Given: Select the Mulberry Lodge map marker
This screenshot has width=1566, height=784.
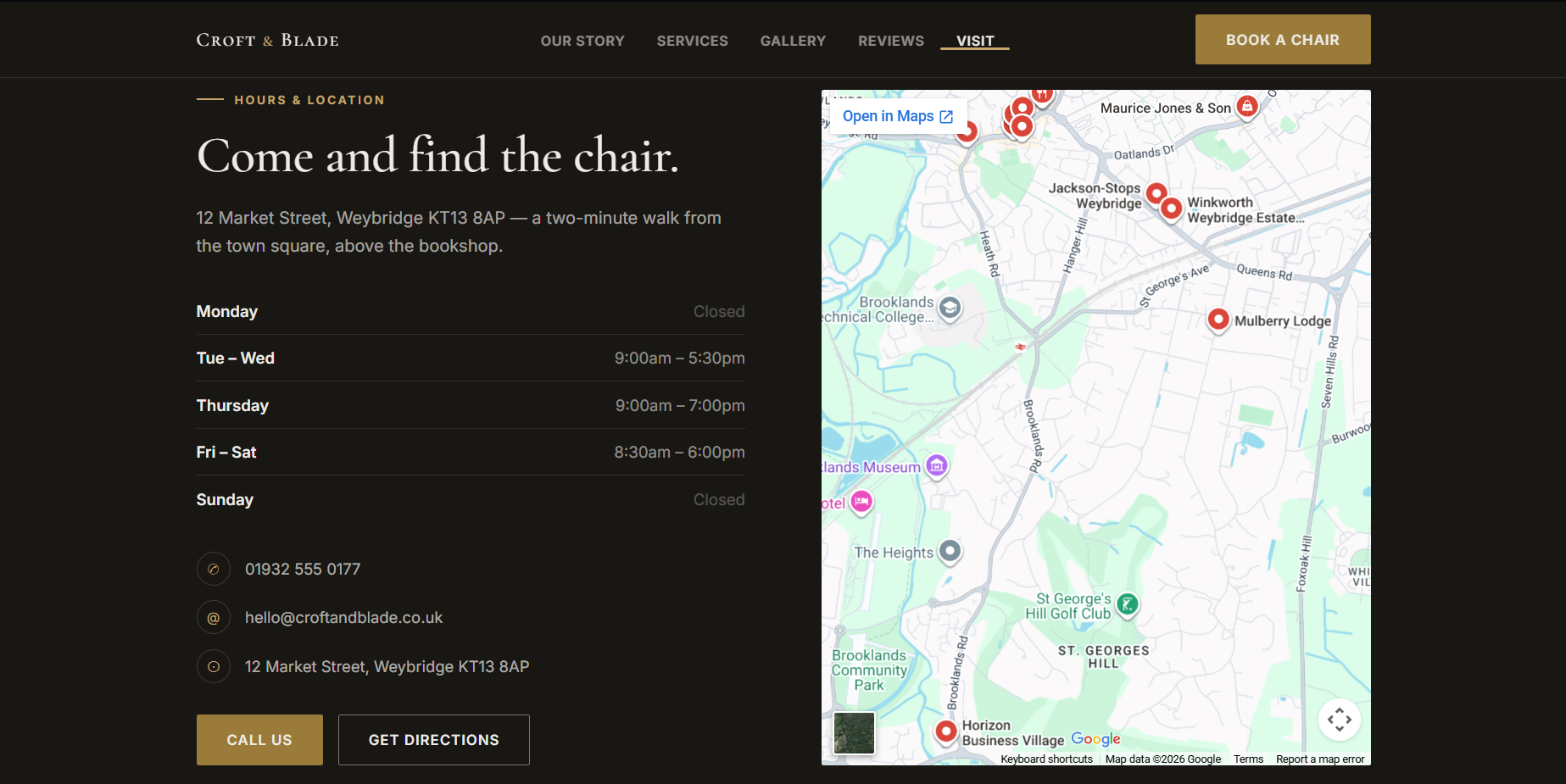Looking at the screenshot, I should point(1218,320).
